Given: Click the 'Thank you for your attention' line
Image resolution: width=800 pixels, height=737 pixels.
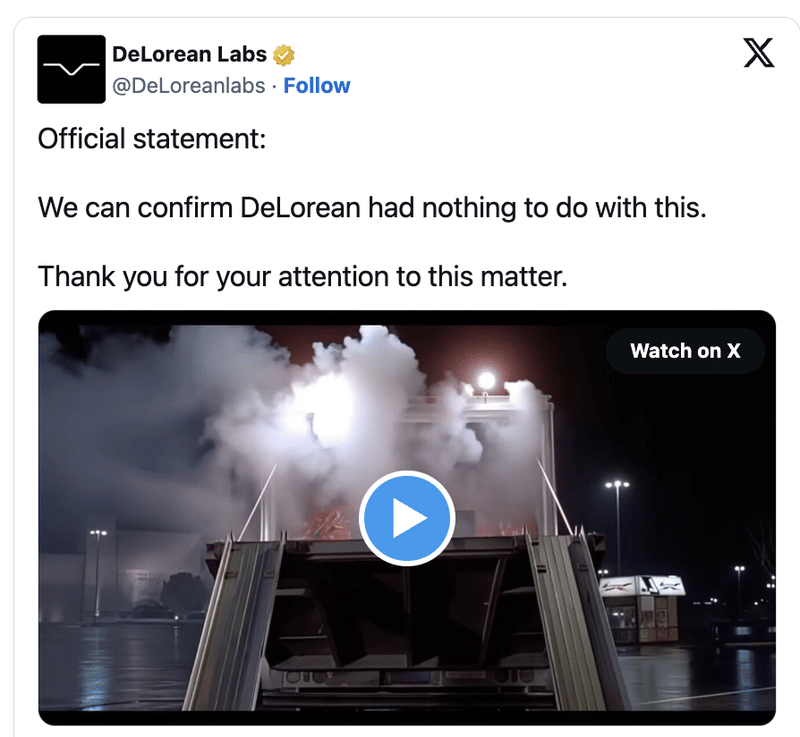Looking at the screenshot, I should (303, 276).
